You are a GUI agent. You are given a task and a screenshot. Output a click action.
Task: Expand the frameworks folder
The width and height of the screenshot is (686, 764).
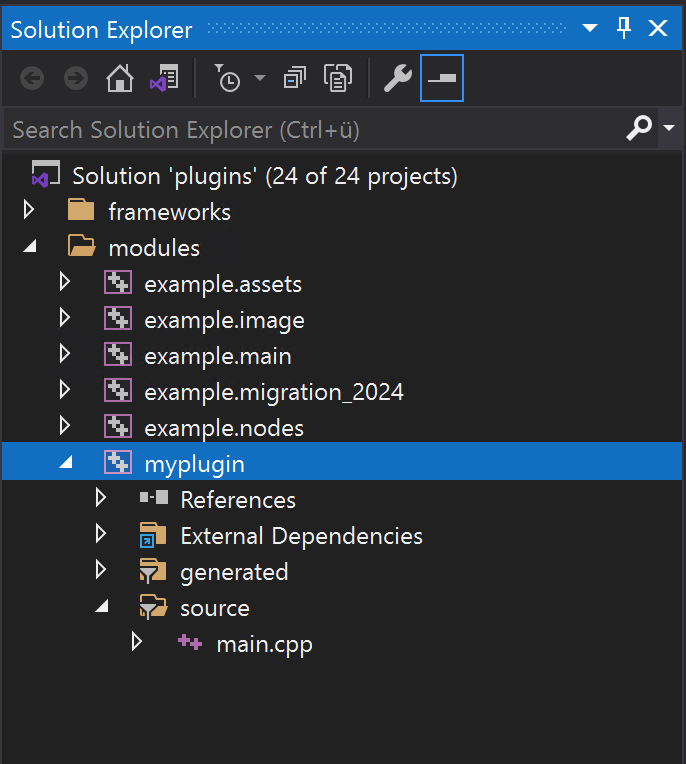coord(29,211)
